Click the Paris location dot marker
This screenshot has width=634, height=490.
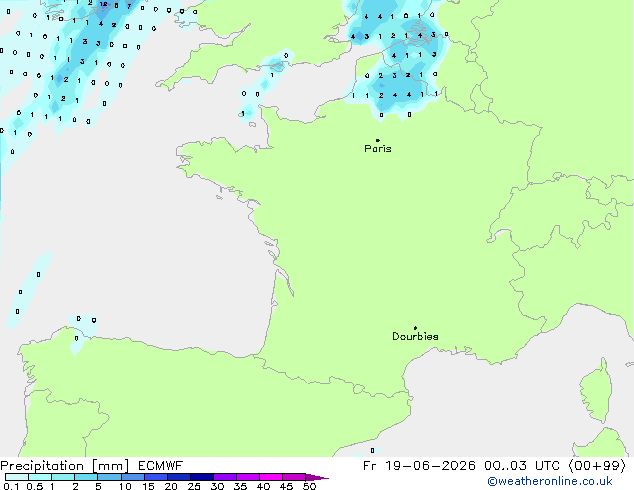378,140
